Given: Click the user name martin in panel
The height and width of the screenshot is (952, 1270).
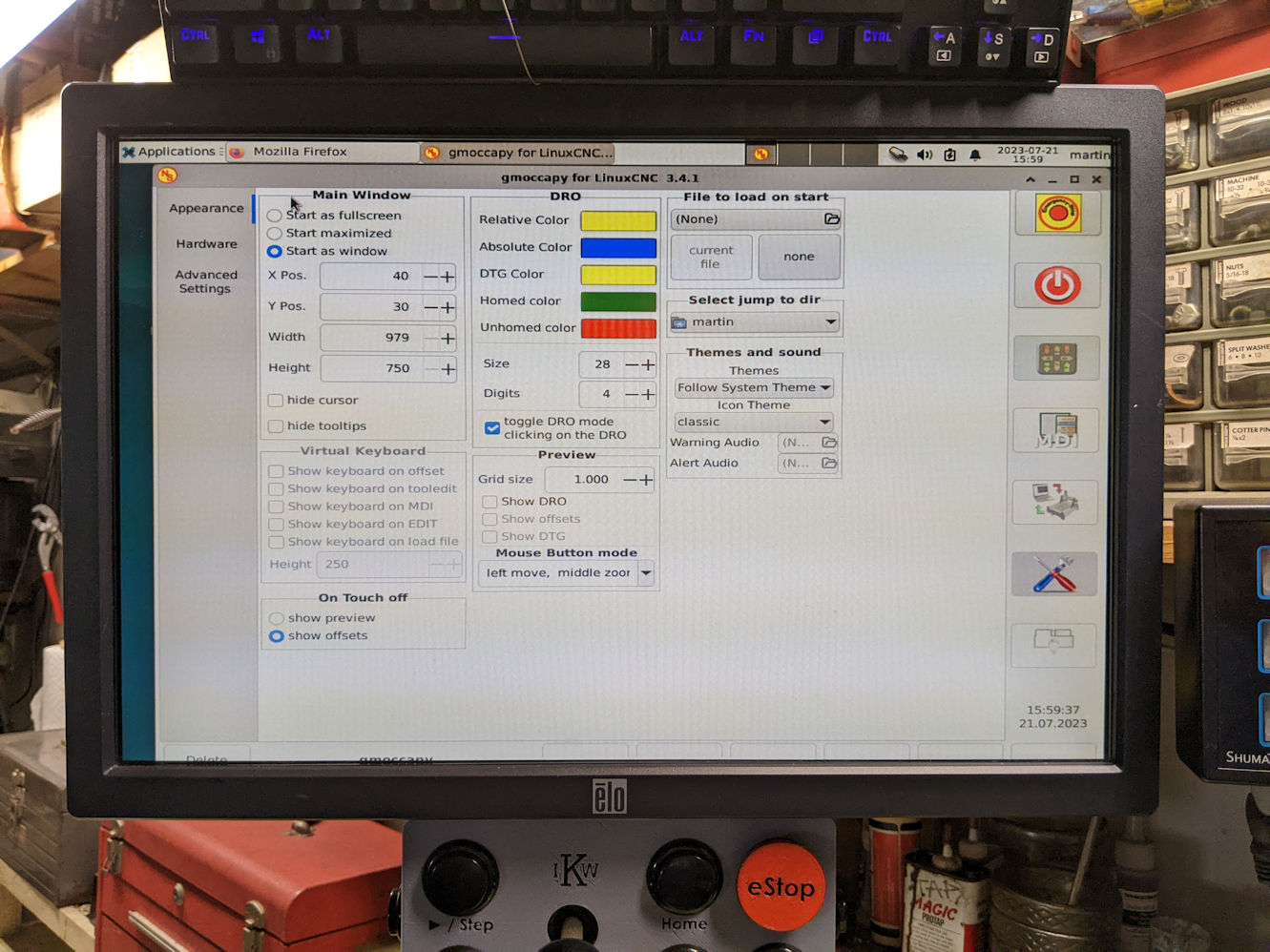Looking at the screenshot, I should 1089,155.
